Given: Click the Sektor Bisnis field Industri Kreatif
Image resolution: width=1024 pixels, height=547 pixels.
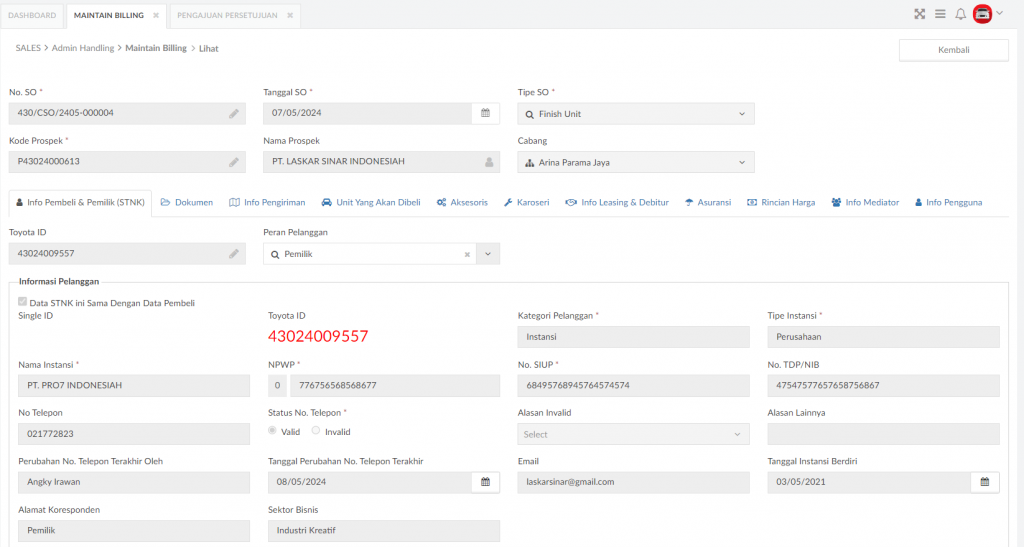Looking at the screenshot, I should [384, 531].
